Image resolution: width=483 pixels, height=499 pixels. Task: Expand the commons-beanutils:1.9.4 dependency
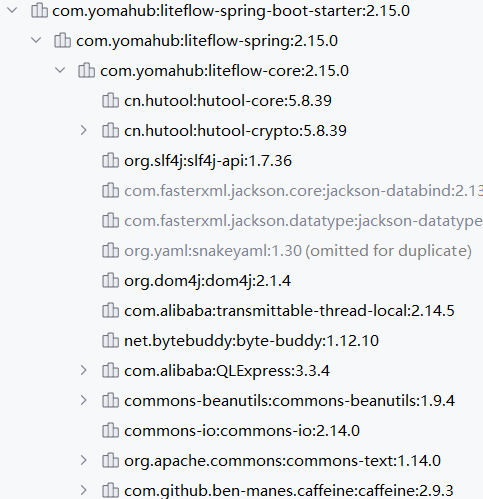pyautogui.click(x=84, y=400)
